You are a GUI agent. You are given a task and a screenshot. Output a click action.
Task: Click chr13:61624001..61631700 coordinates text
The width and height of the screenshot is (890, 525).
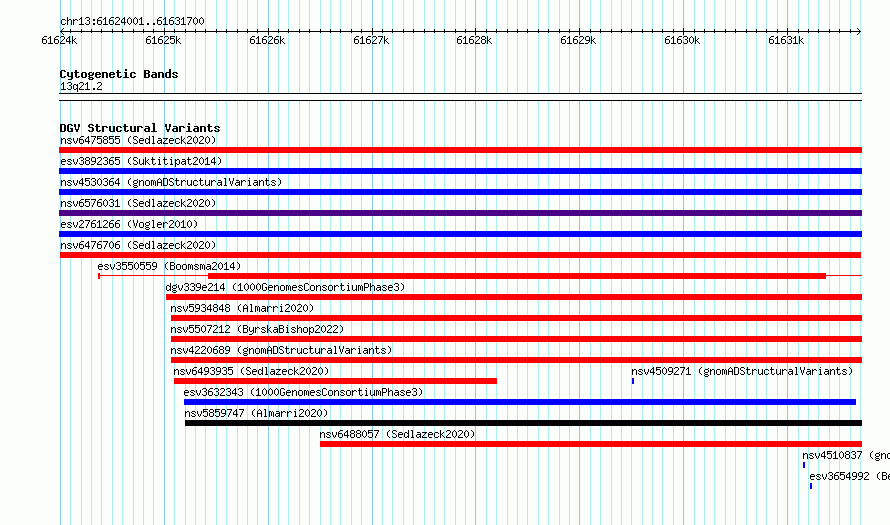coord(132,21)
